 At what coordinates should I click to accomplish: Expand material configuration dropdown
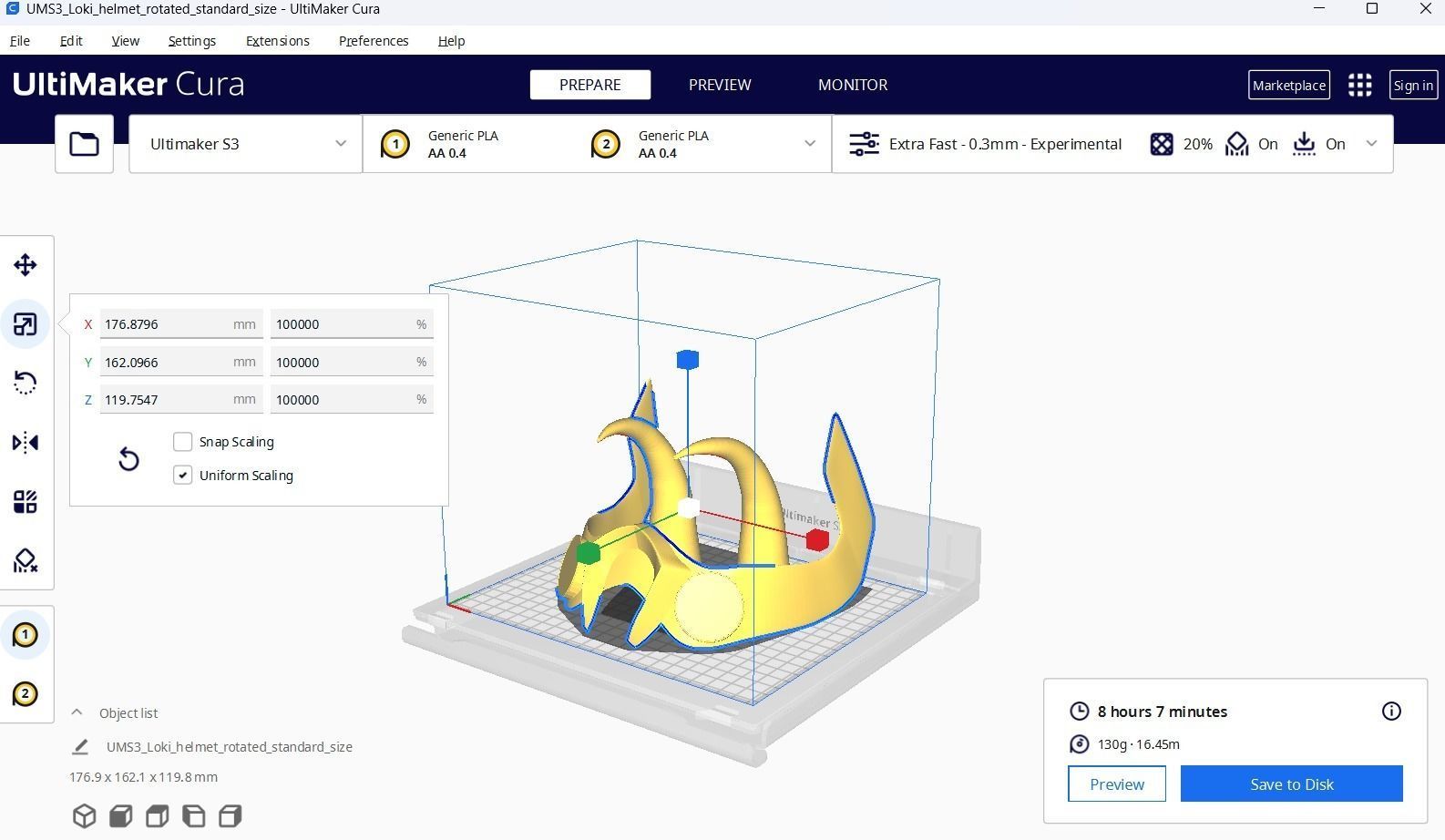click(809, 144)
